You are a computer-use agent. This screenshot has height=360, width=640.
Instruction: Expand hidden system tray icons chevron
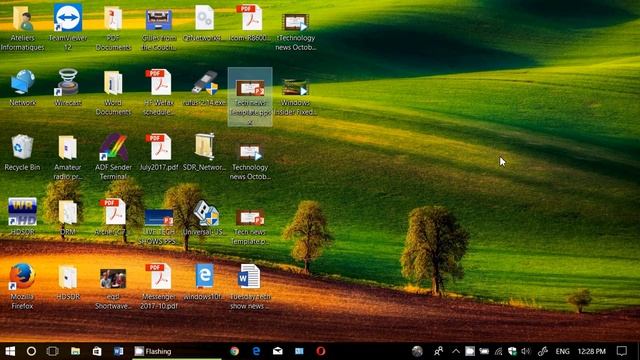(x=456, y=351)
